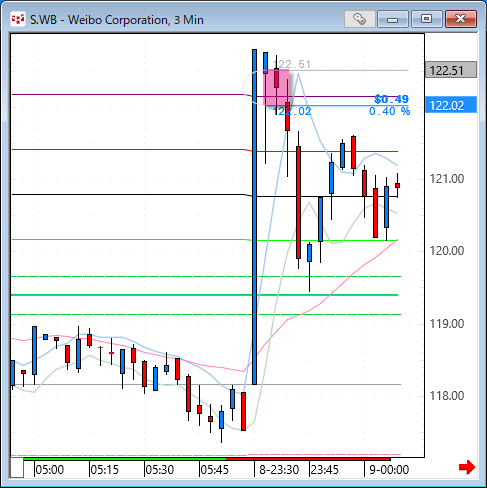The height and width of the screenshot is (488, 487).
Task: Click the green session bar on time axis
Action: point(125,459)
